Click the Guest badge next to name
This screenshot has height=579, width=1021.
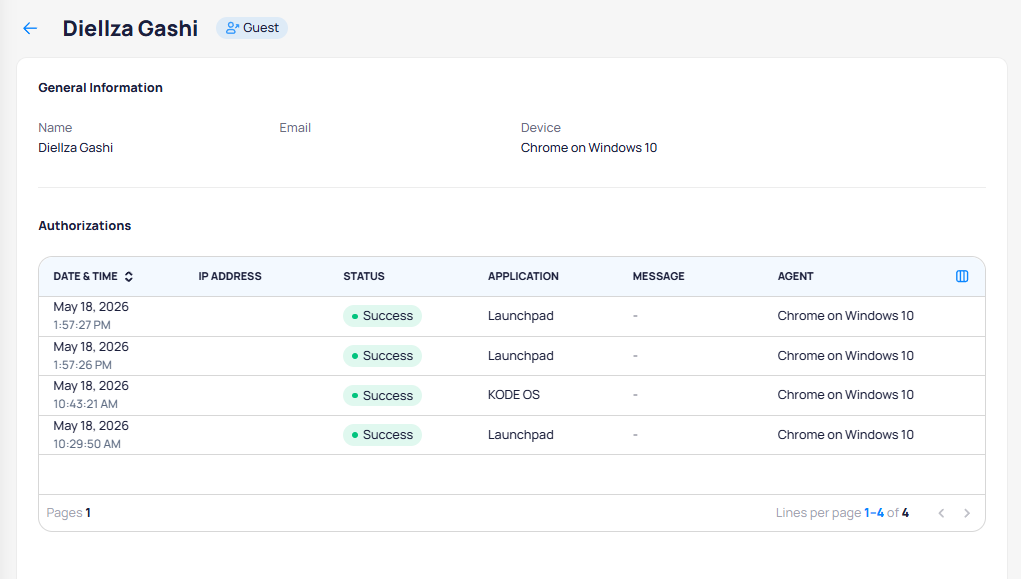tap(252, 28)
